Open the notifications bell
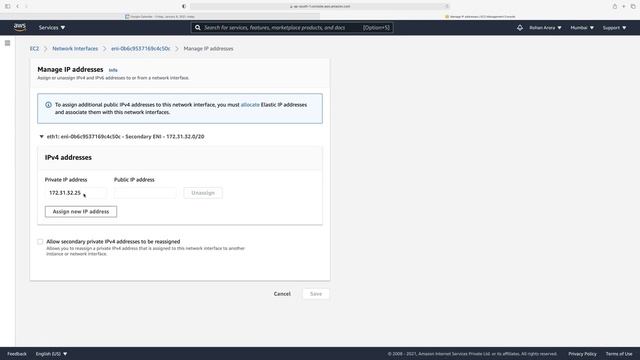640x360 pixels. point(520,28)
